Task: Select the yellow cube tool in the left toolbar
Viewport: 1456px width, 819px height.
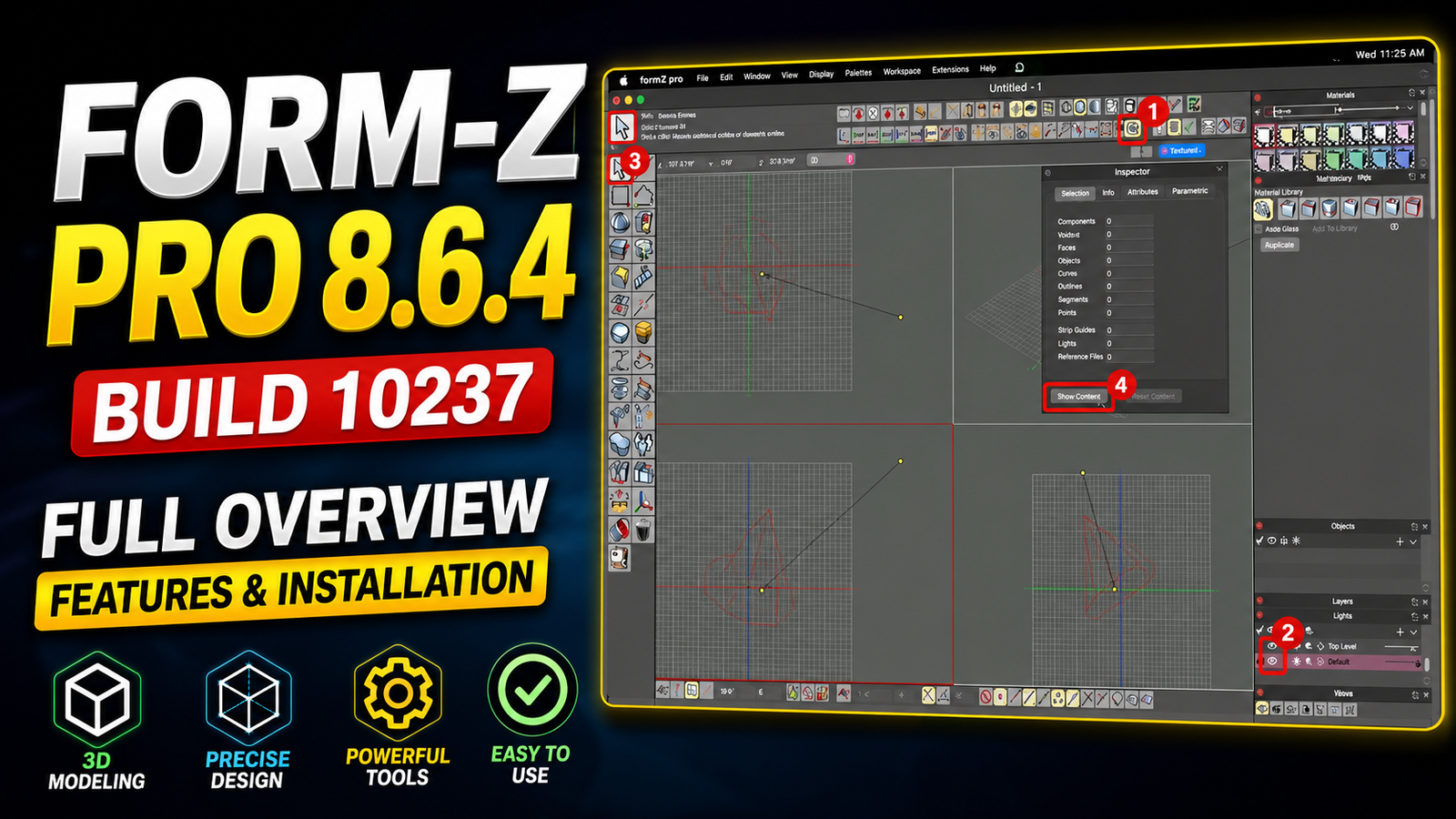Action: (643, 332)
